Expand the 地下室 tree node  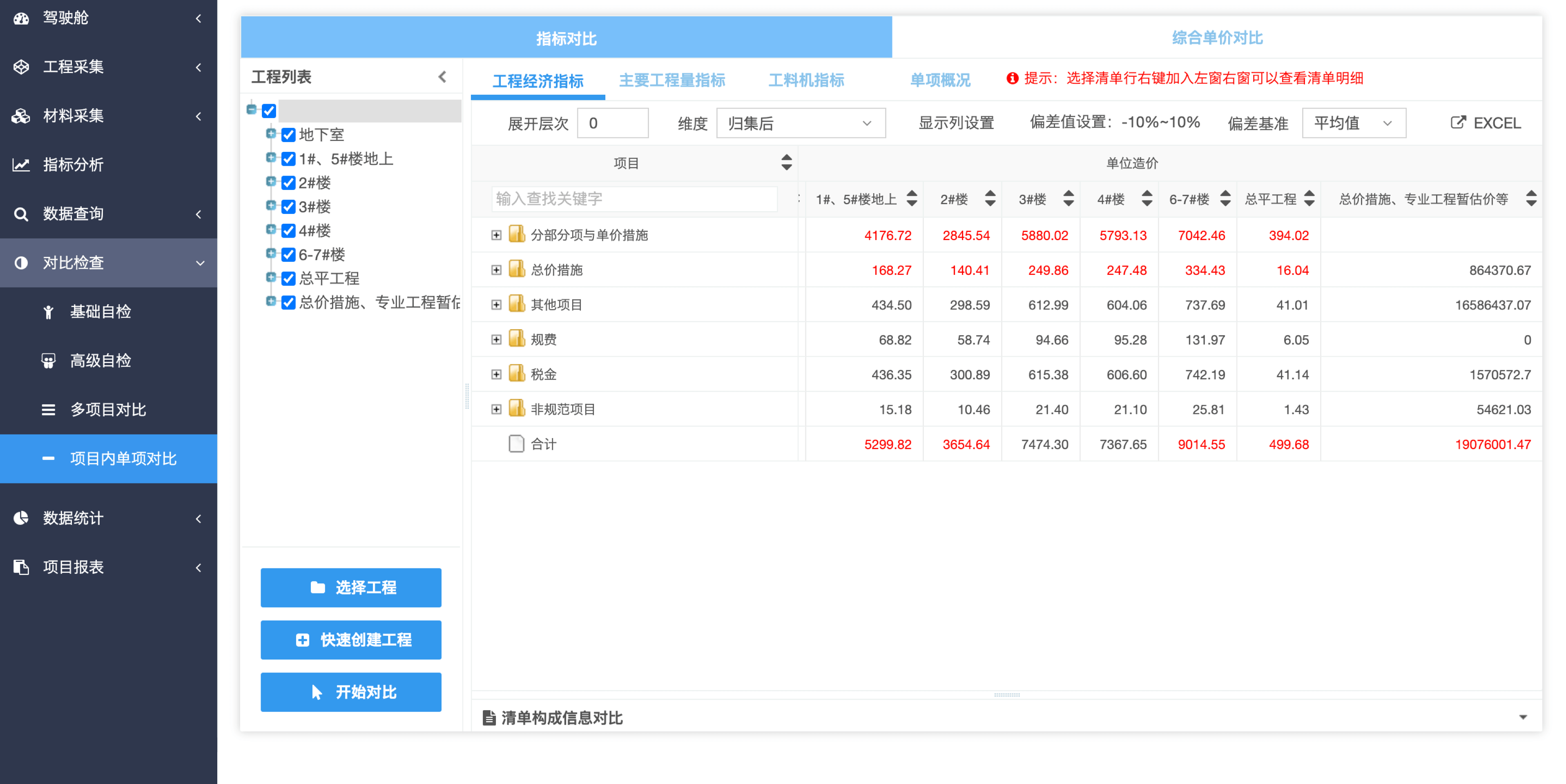(x=270, y=134)
